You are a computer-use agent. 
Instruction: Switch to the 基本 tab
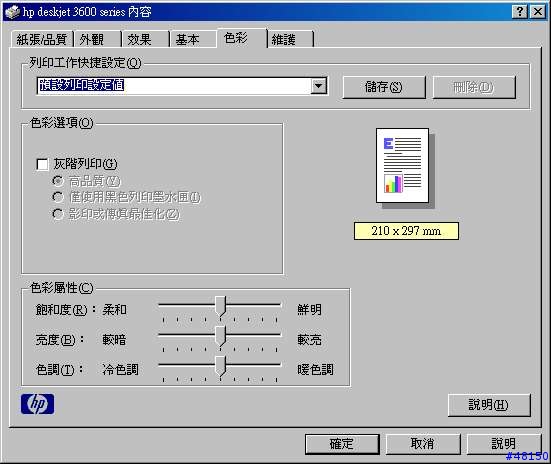pyautogui.click(x=193, y=39)
